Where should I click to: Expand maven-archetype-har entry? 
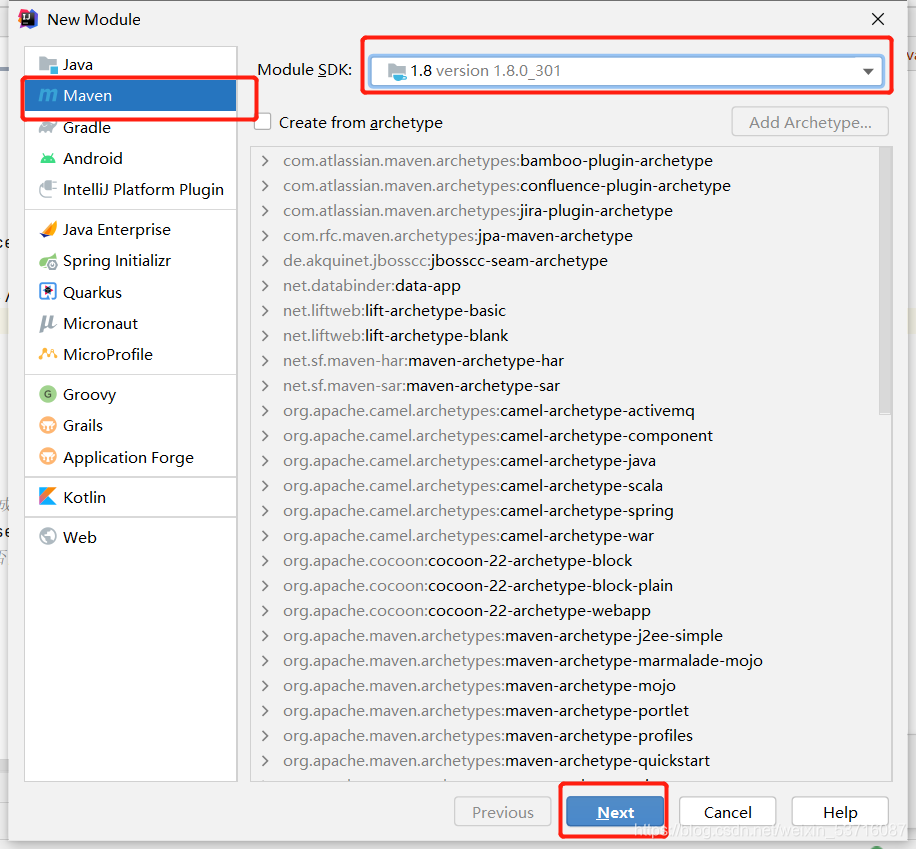265,361
